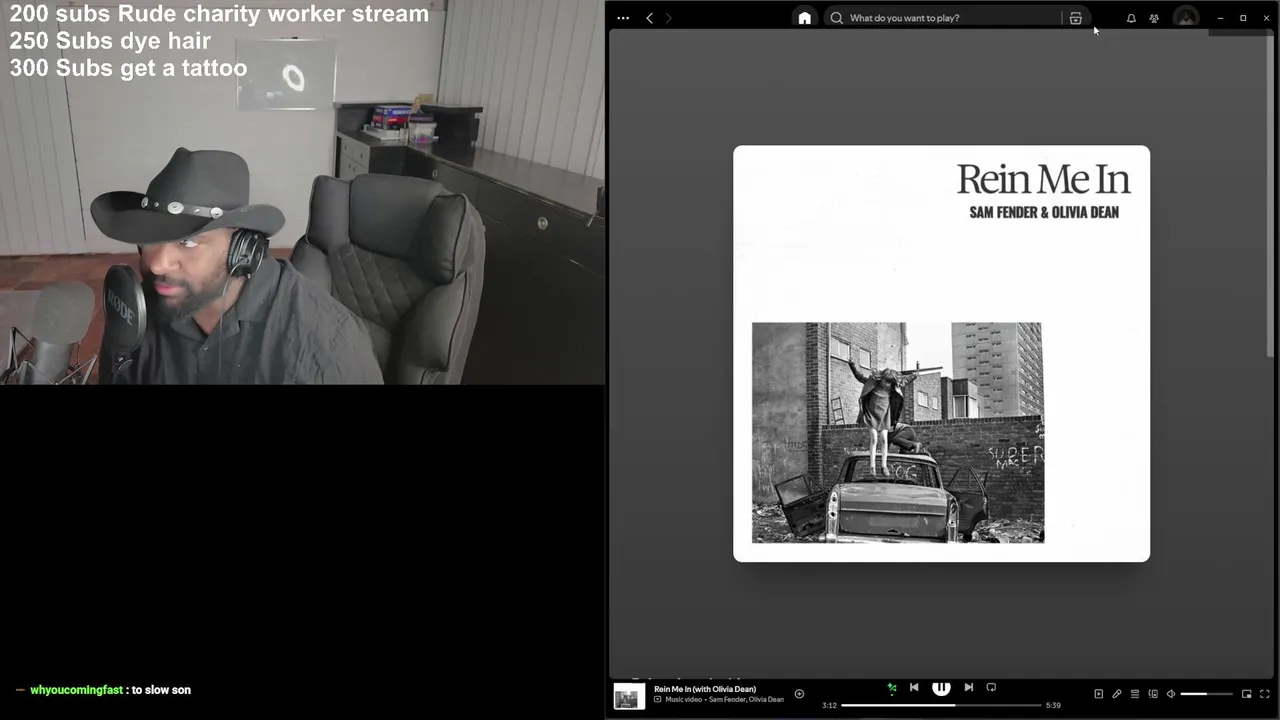Pause the playing track
Image resolution: width=1280 pixels, height=720 pixels.
941,687
